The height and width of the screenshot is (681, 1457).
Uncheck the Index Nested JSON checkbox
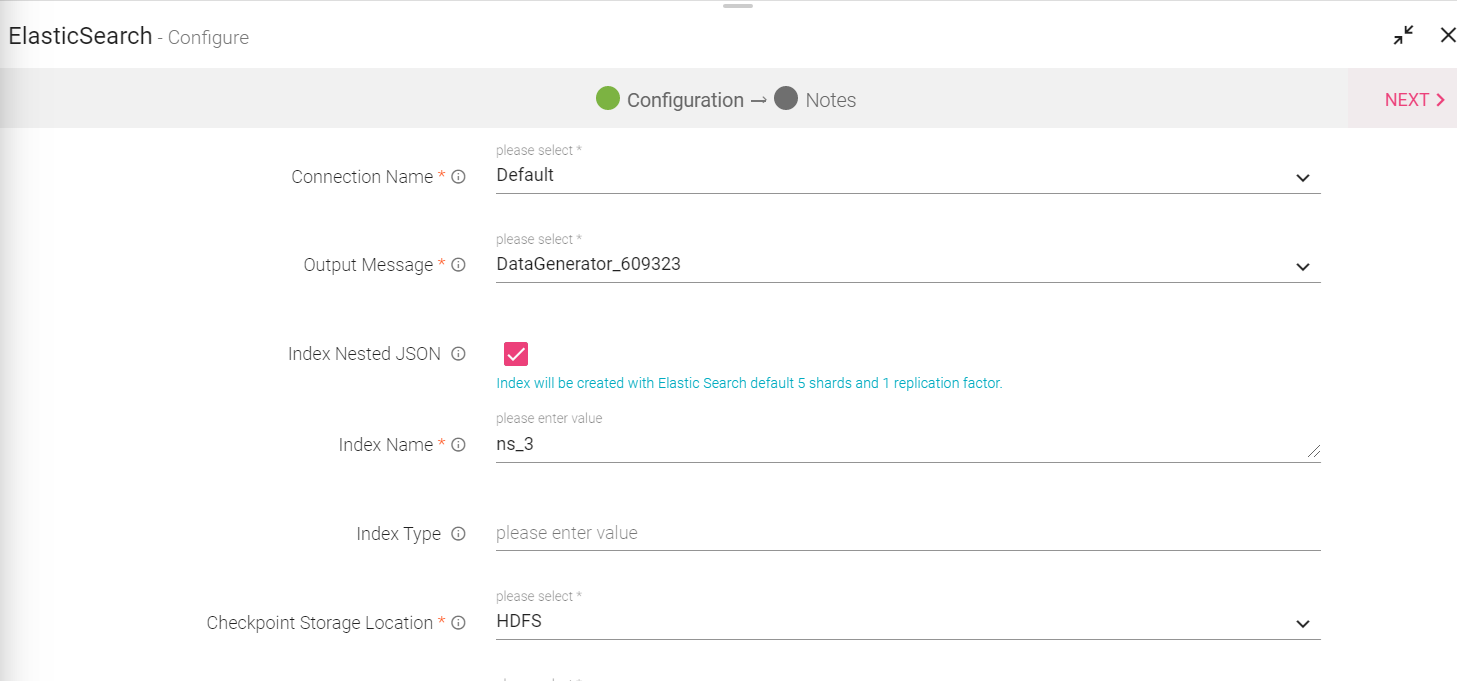516,354
